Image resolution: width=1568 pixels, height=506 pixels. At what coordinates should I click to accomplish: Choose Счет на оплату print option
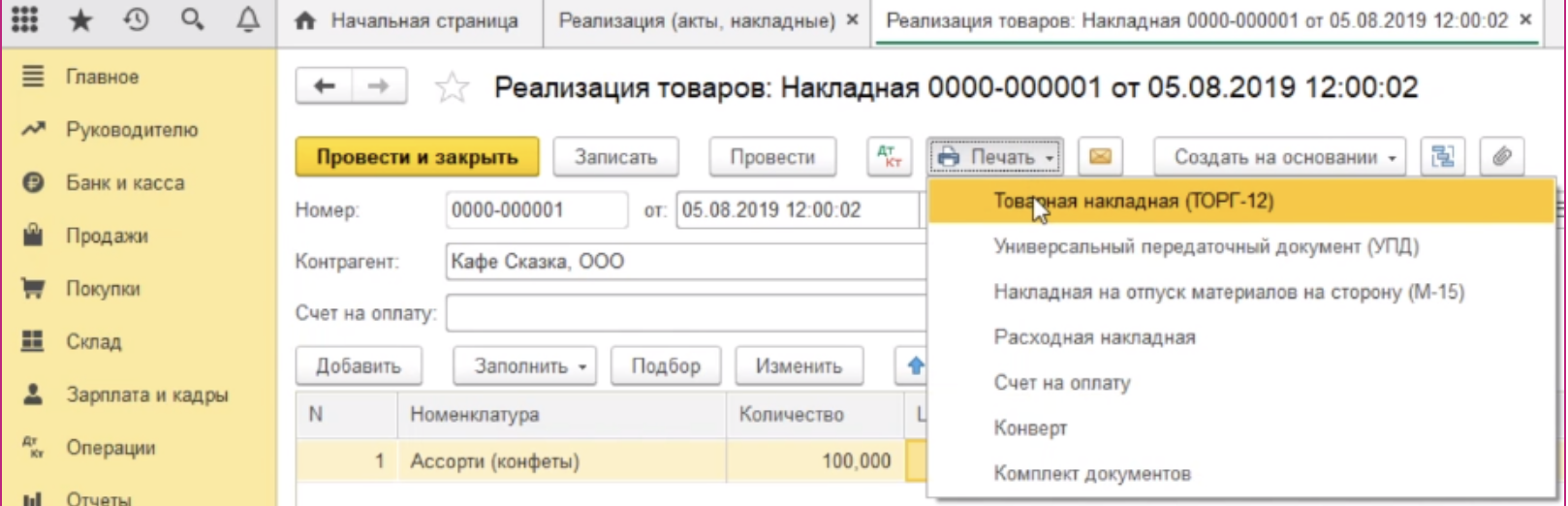pos(1061,383)
